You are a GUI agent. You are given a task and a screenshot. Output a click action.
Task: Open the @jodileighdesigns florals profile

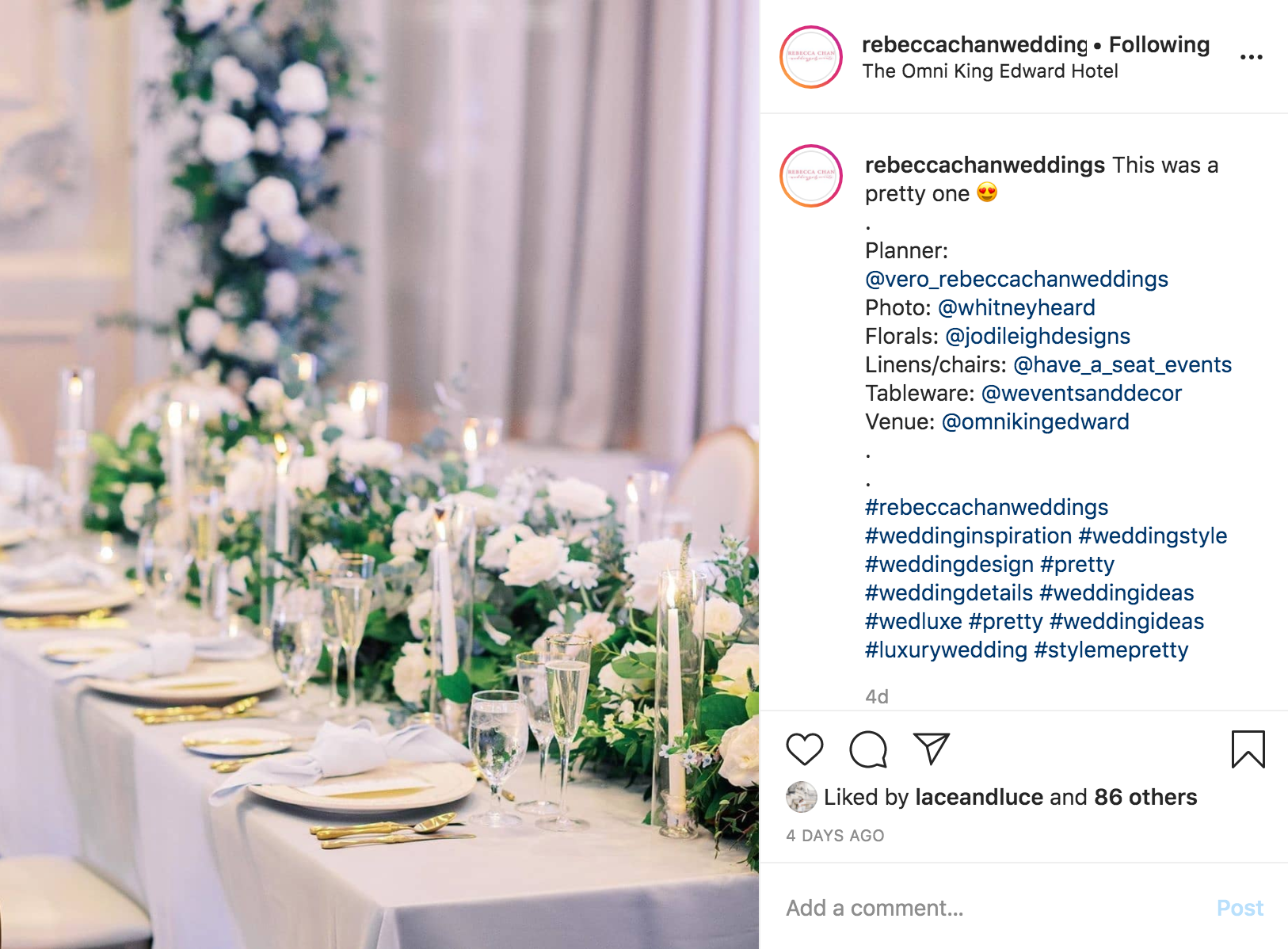(x=1038, y=336)
